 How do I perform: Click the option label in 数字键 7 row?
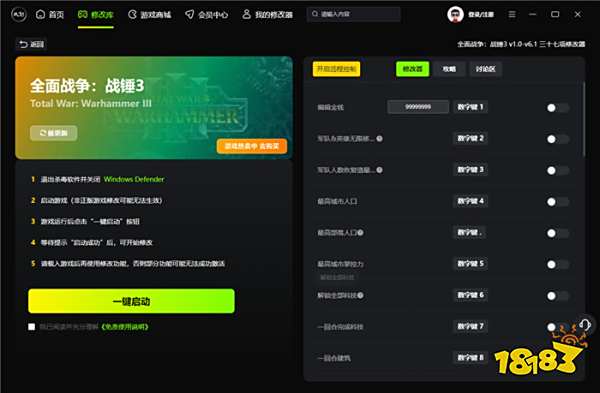[340, 327]
